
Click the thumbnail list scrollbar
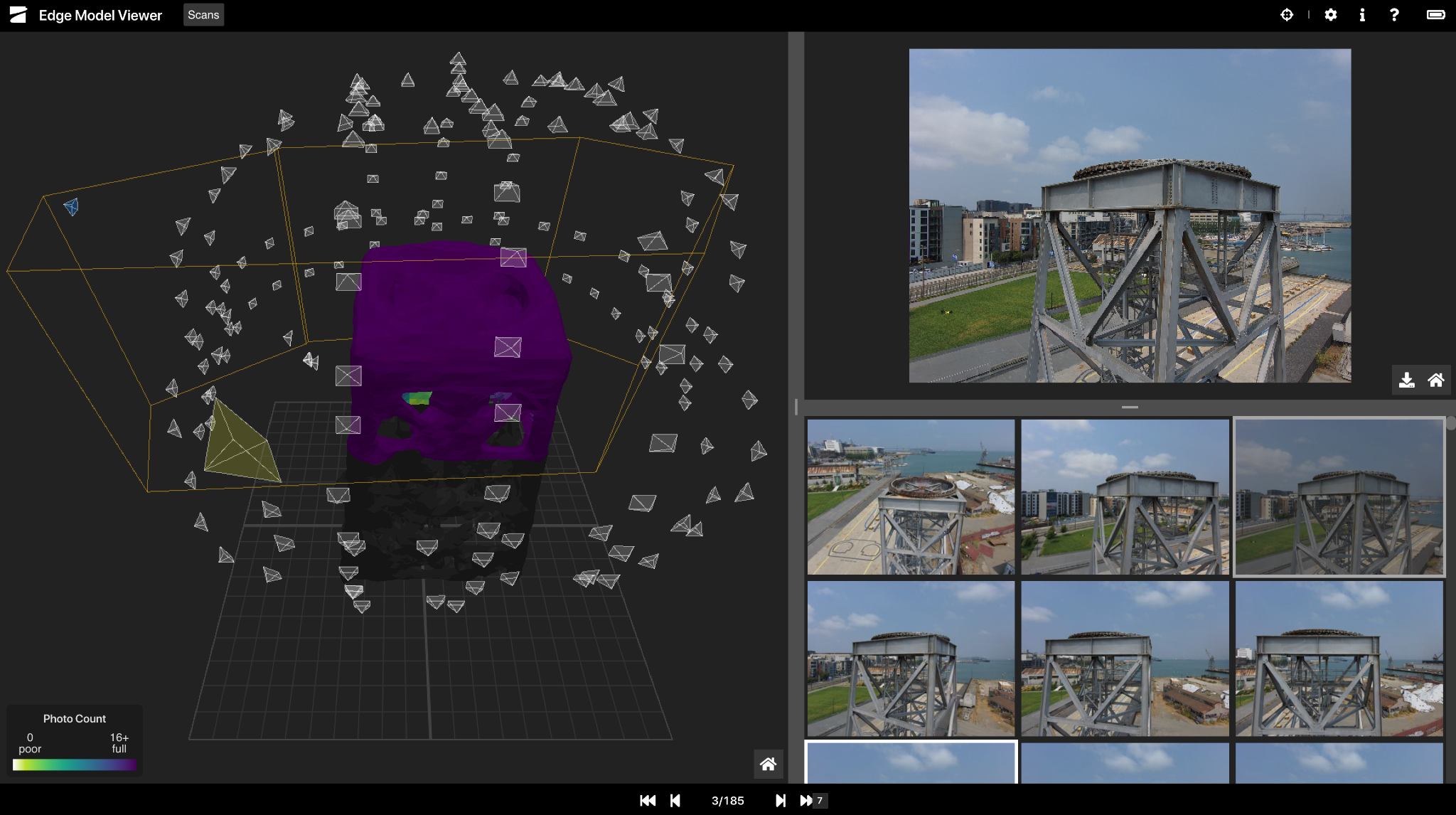click(1450, 425)
